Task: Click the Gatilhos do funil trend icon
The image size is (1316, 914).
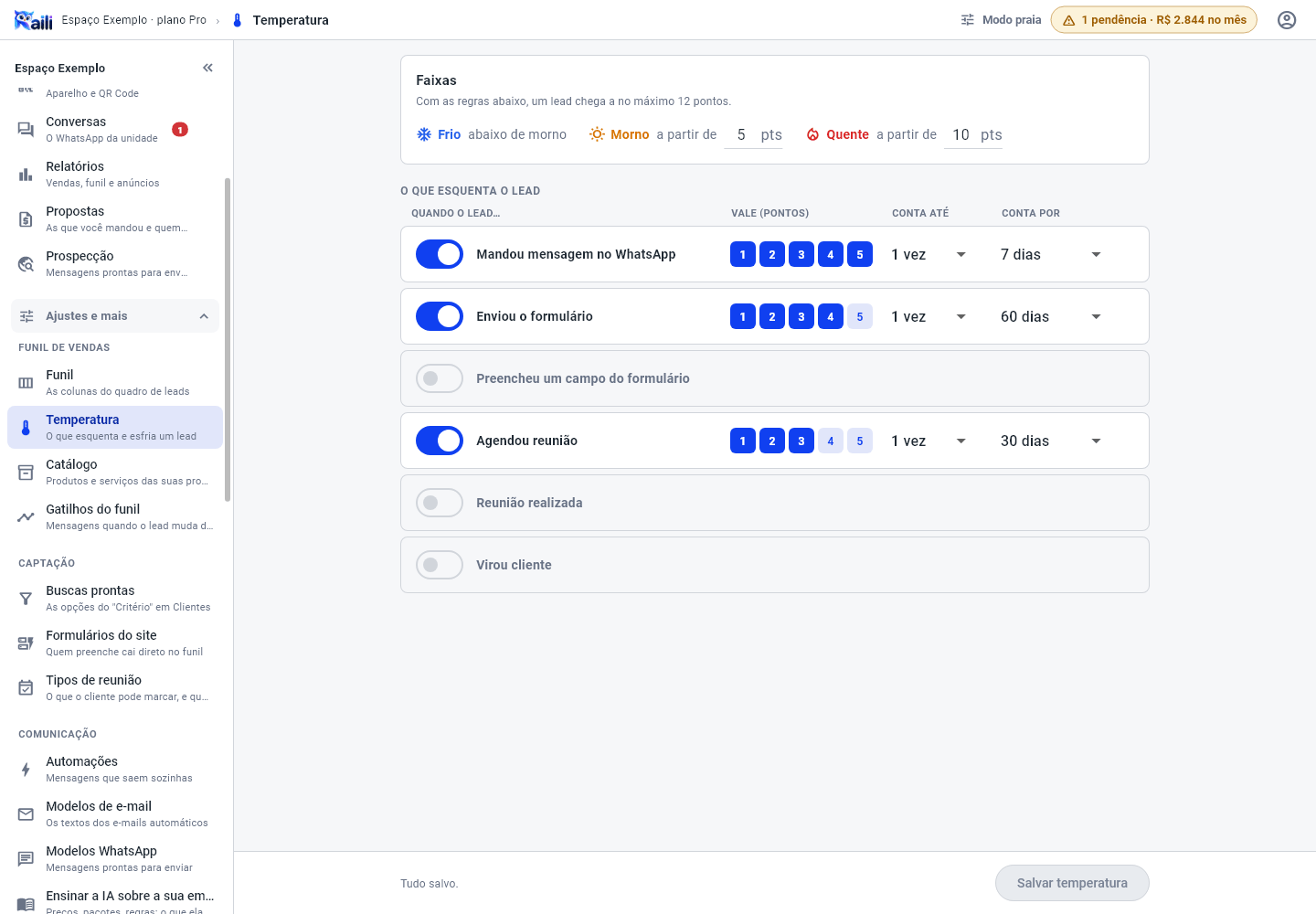Action: 26,517
